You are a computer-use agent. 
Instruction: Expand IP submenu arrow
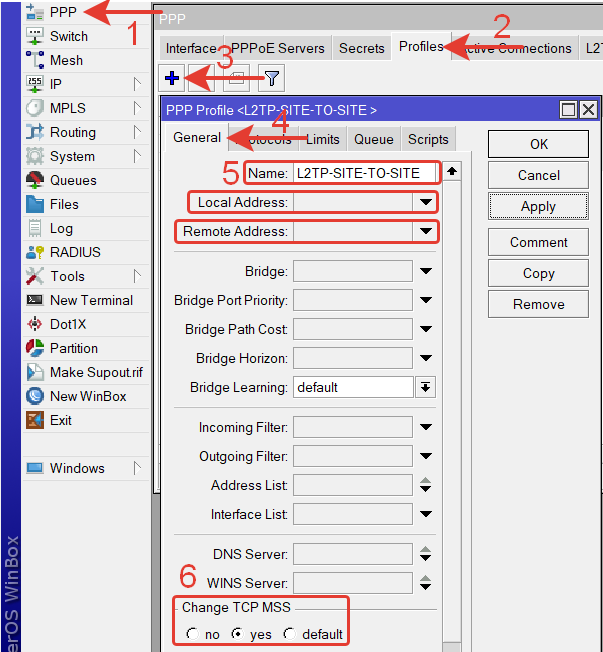click(137, 84)
